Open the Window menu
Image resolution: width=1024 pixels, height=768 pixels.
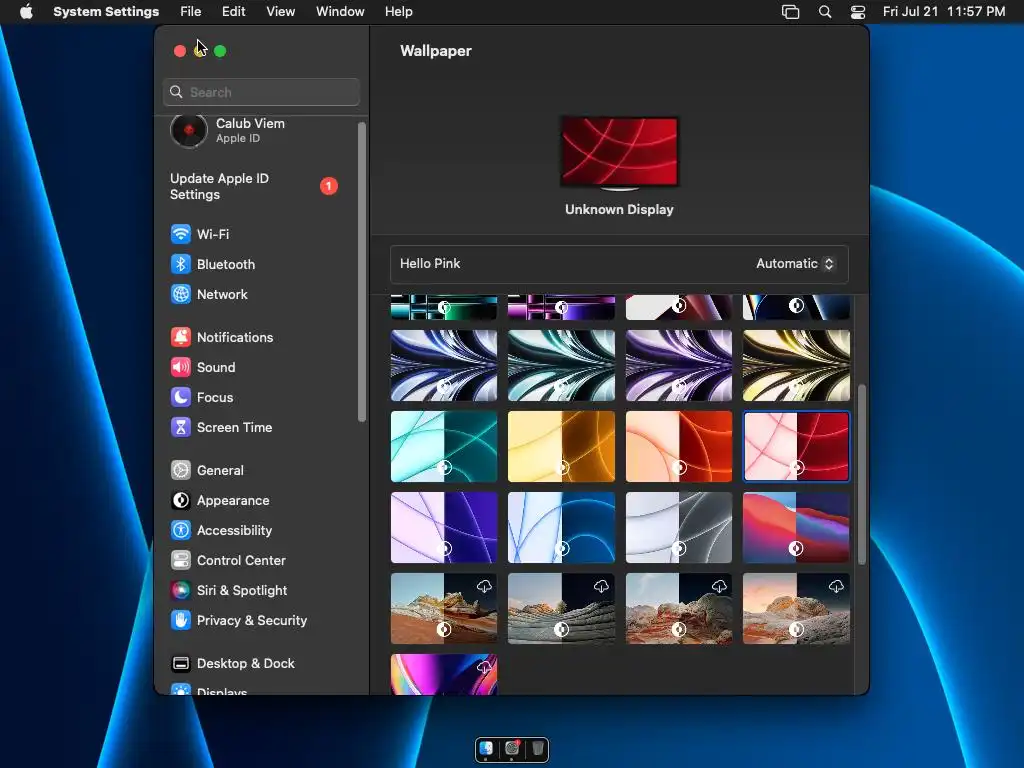(340, 12)
